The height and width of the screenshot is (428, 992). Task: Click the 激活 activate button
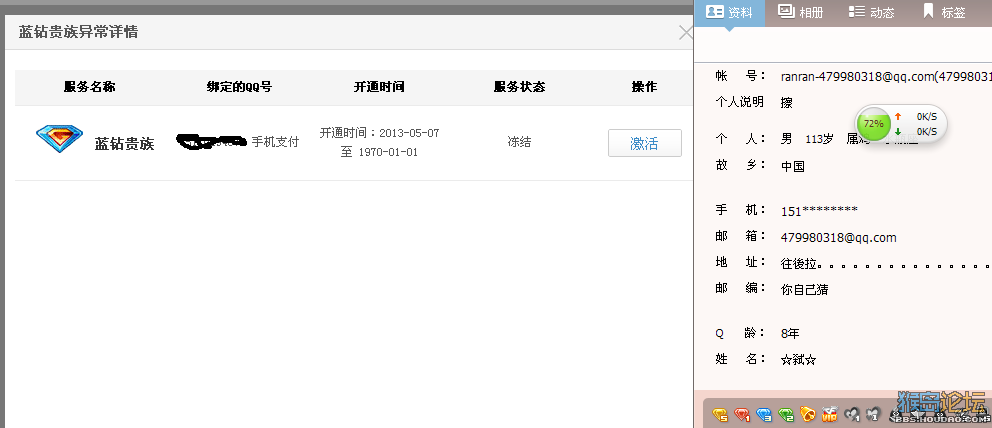click(645, 143)
